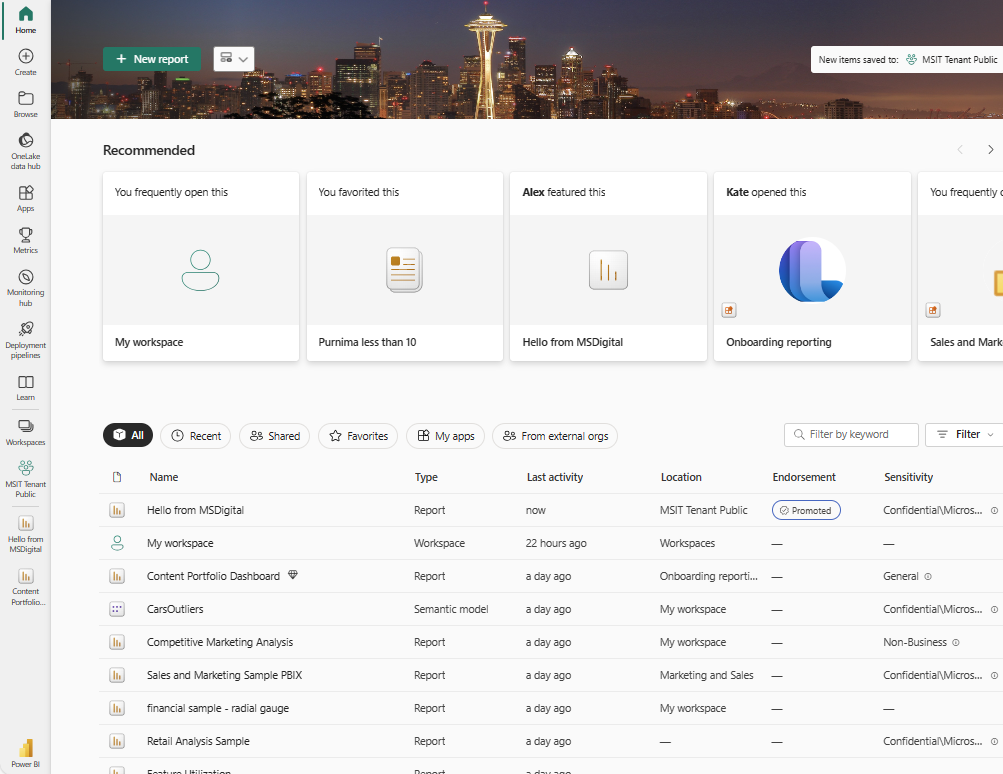Open Metrics in the sidebar

click(26, 241)
